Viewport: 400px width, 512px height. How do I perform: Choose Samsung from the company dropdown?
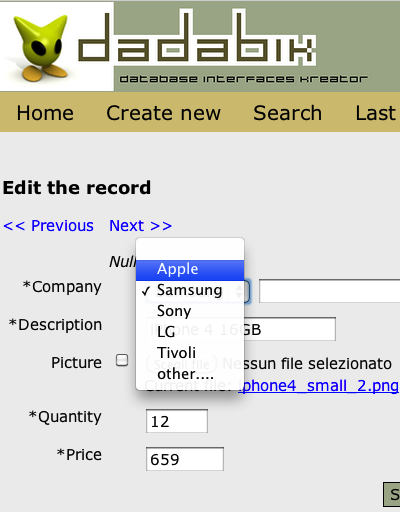[x=190, y=290]
